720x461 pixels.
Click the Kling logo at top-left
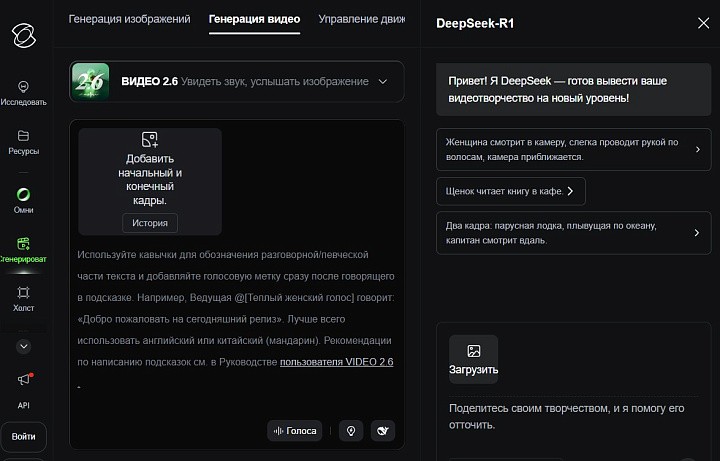coord(23,36)
